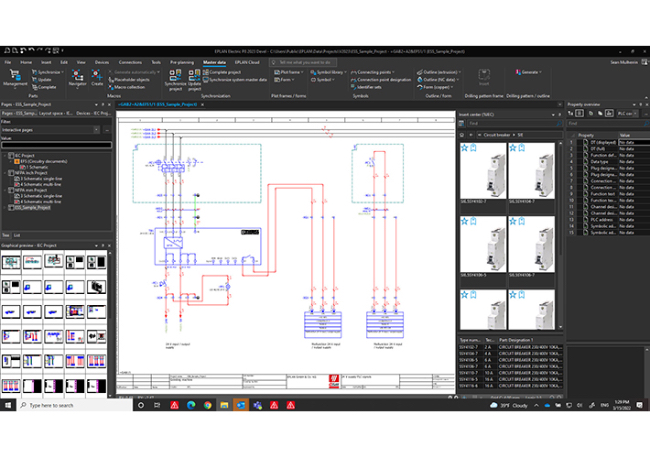Image resolution: width=650 pixels, height=458 pixels.
Task: Open Connection point designation
Action: coord(381,80)
